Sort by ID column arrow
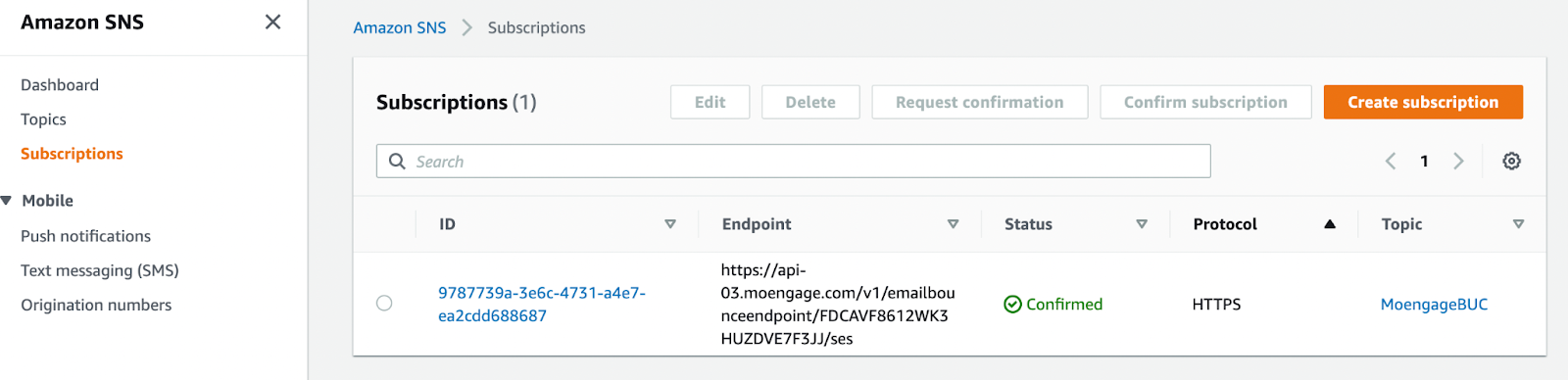 (670, 224)
